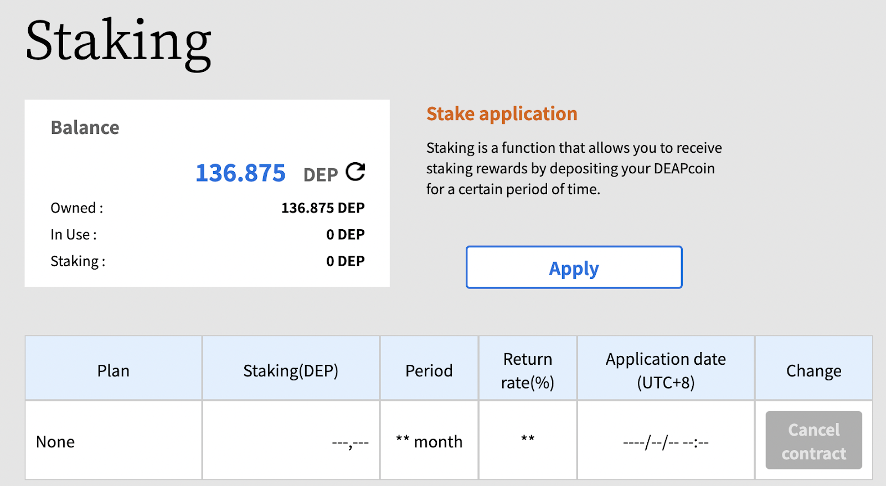Click the empty application date cell
Image resolution: width=887 pixels, height=487 pixels.
(666, 441)
